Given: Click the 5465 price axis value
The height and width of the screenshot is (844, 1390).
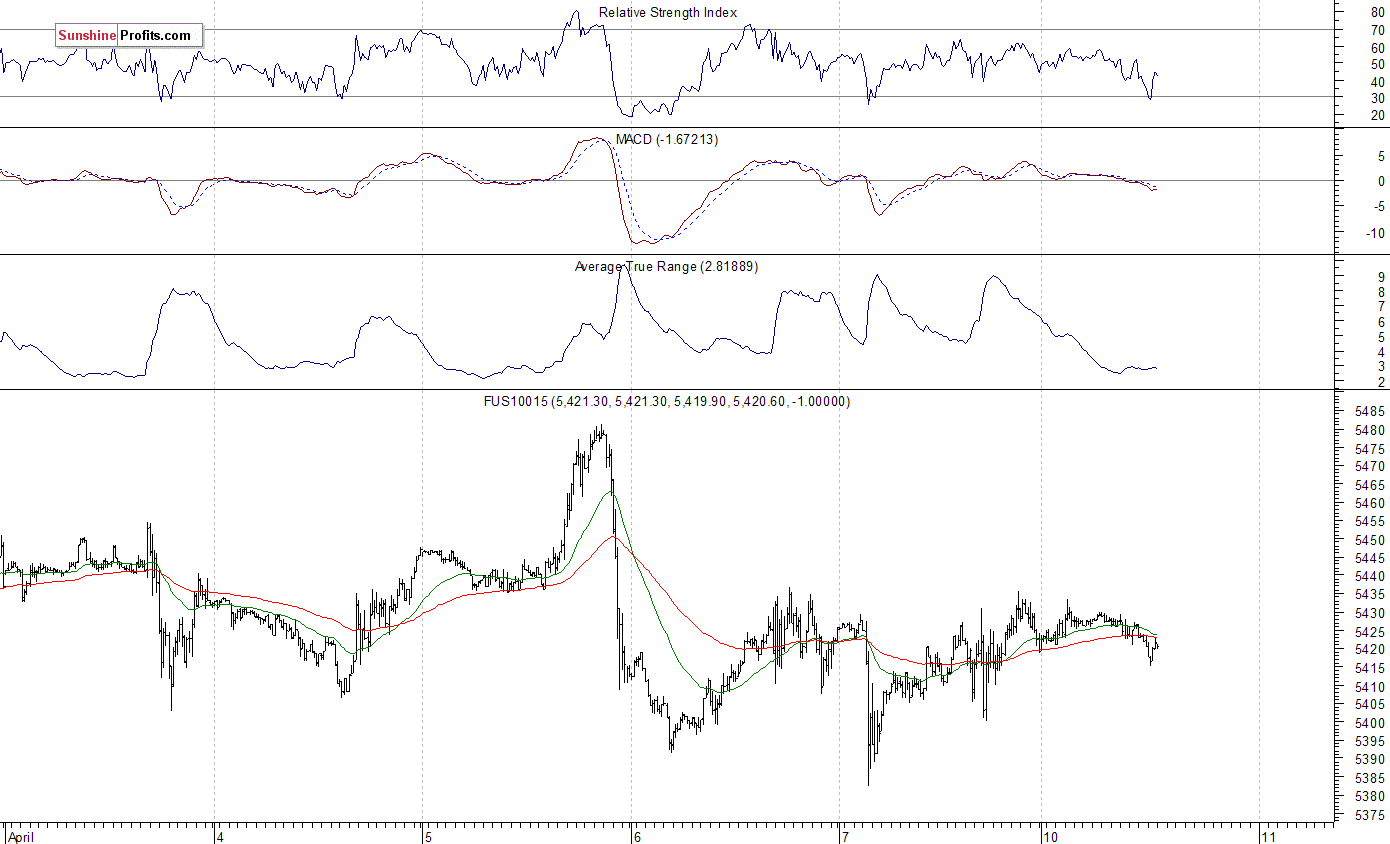Looking at the screenshot, I should tap(1369, 485).
